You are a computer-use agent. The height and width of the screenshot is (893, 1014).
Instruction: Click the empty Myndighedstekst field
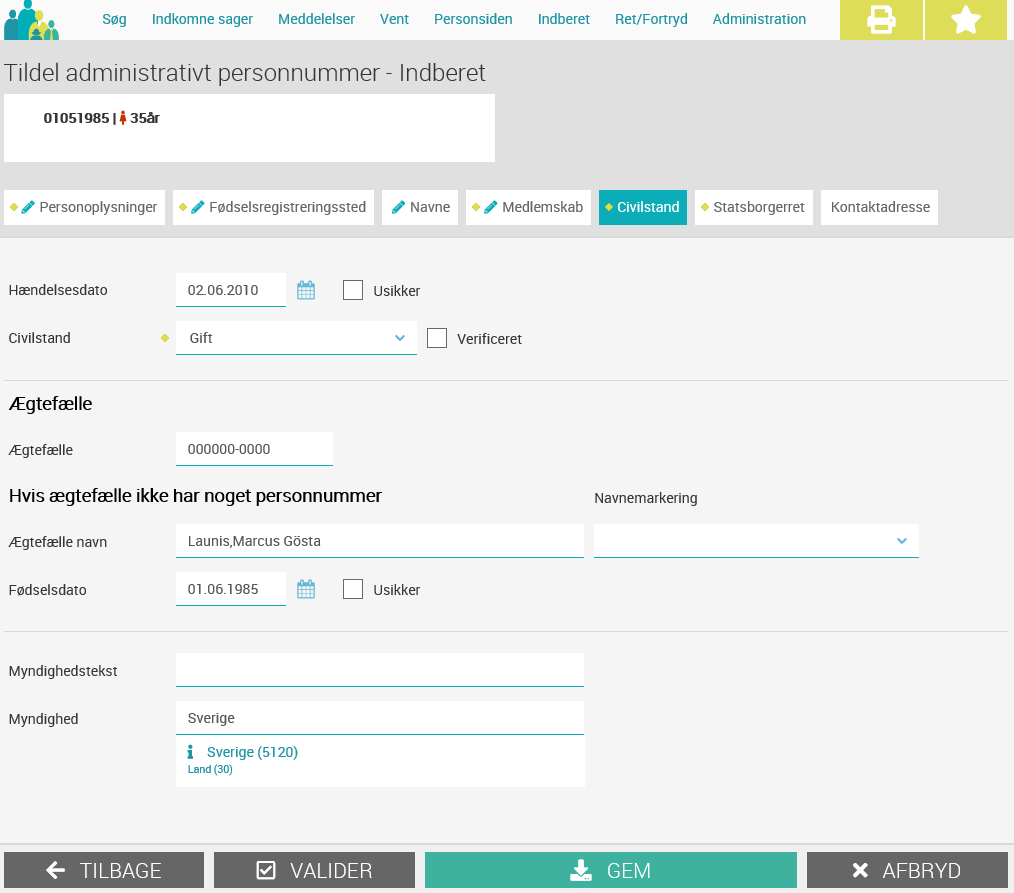380,670
